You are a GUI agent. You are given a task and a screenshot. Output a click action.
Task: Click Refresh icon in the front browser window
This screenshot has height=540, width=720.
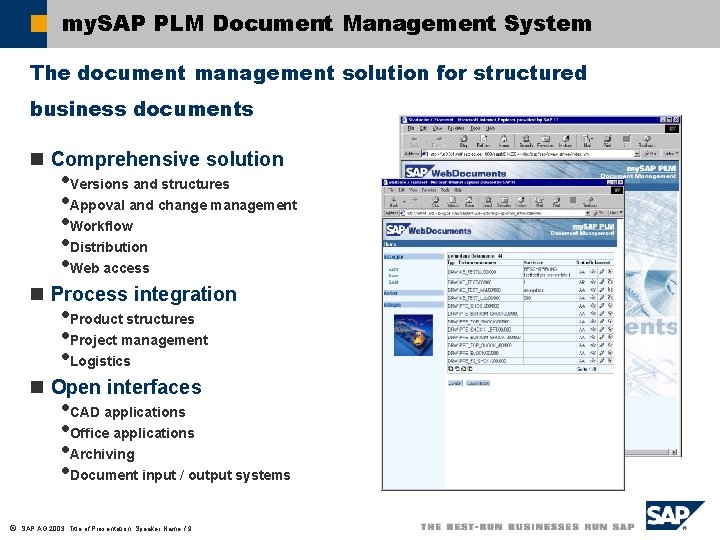(453, 202)
